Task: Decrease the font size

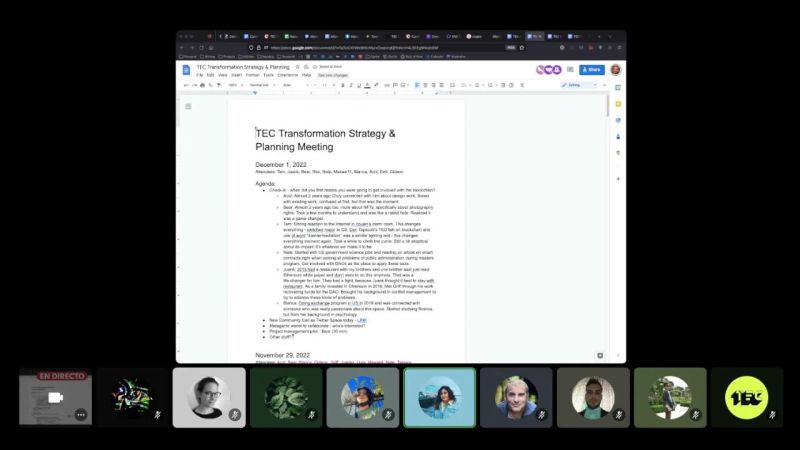Action: click(x=315, y=85)
